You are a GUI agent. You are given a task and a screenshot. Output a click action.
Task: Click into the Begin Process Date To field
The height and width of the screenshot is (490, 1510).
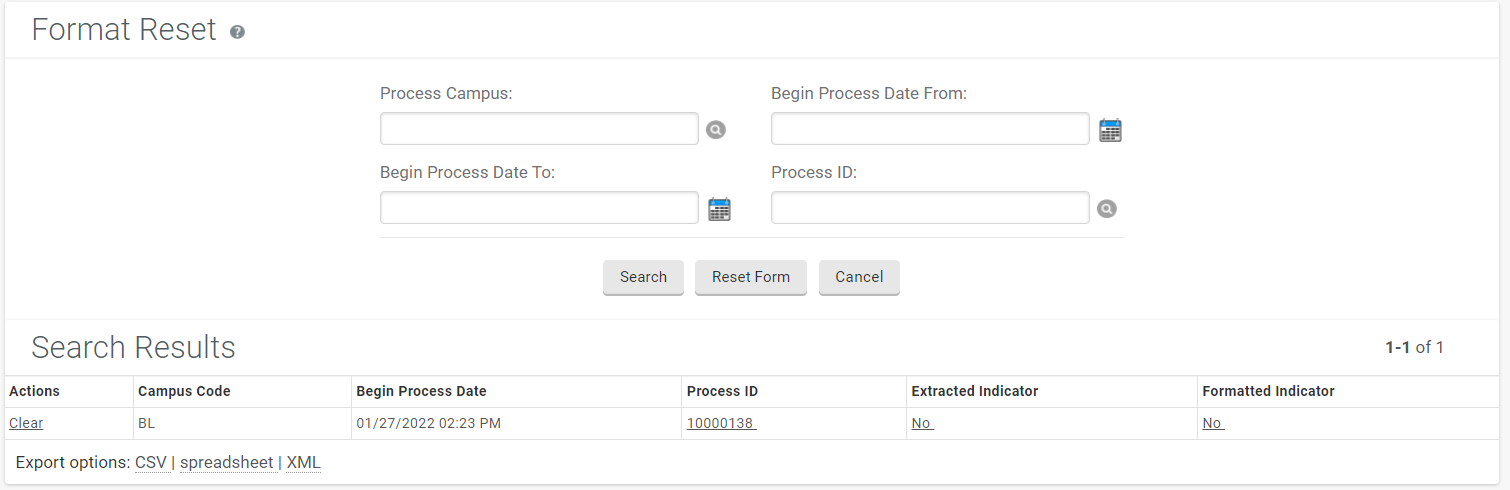539,208
